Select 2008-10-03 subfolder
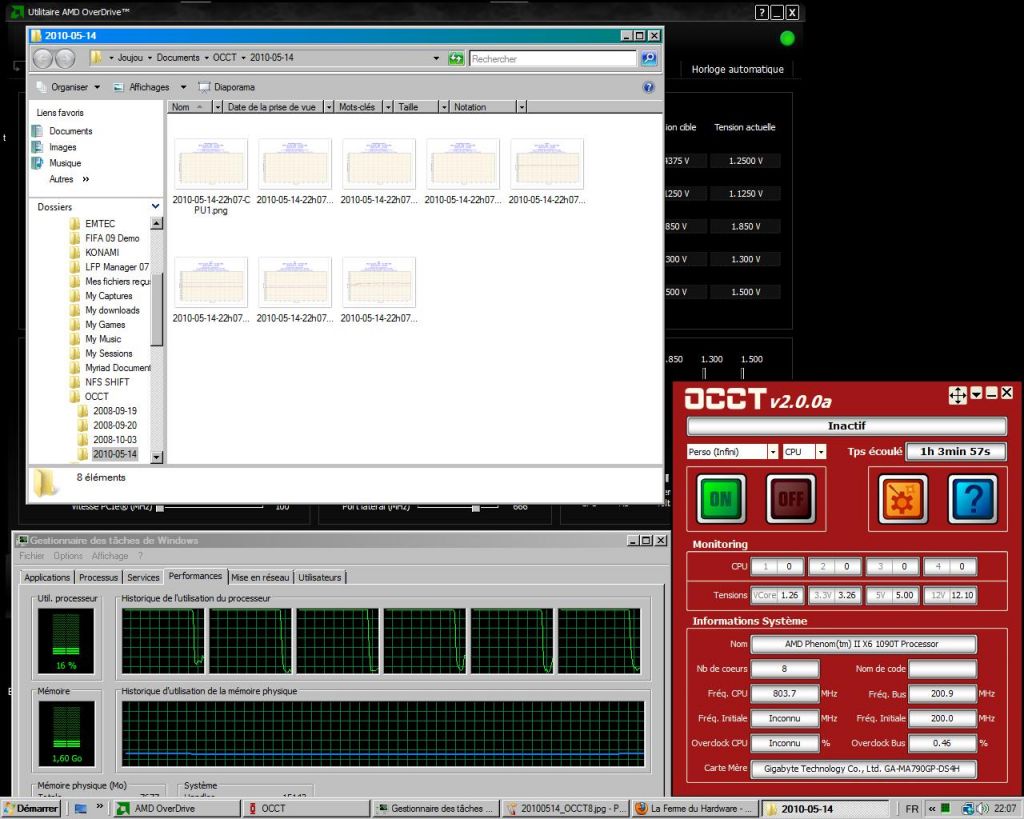This screenshot has height=819, width=1024. click(114, 440)
